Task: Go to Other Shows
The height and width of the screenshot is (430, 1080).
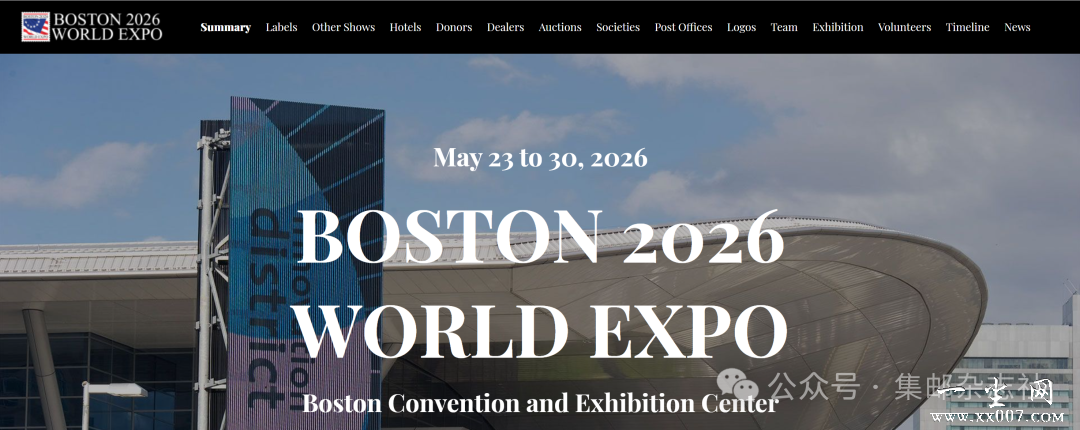Action: pos(343,27)
